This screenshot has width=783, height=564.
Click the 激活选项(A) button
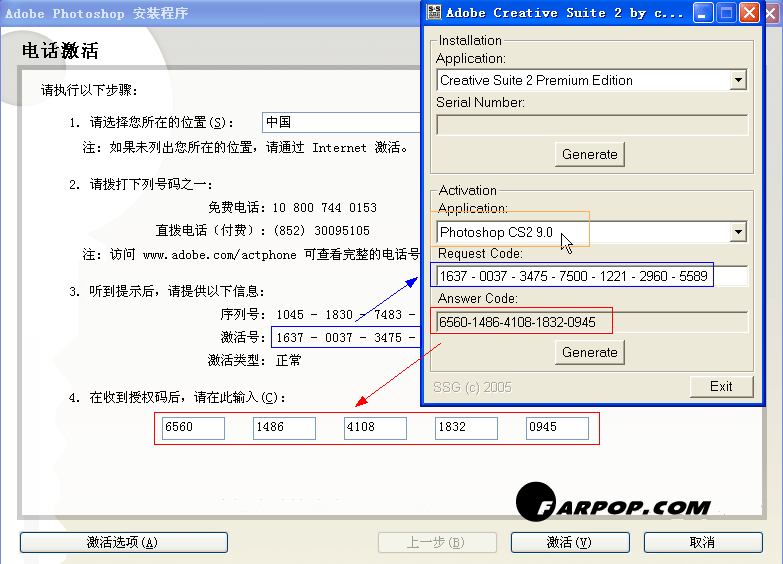click(124, 543)
